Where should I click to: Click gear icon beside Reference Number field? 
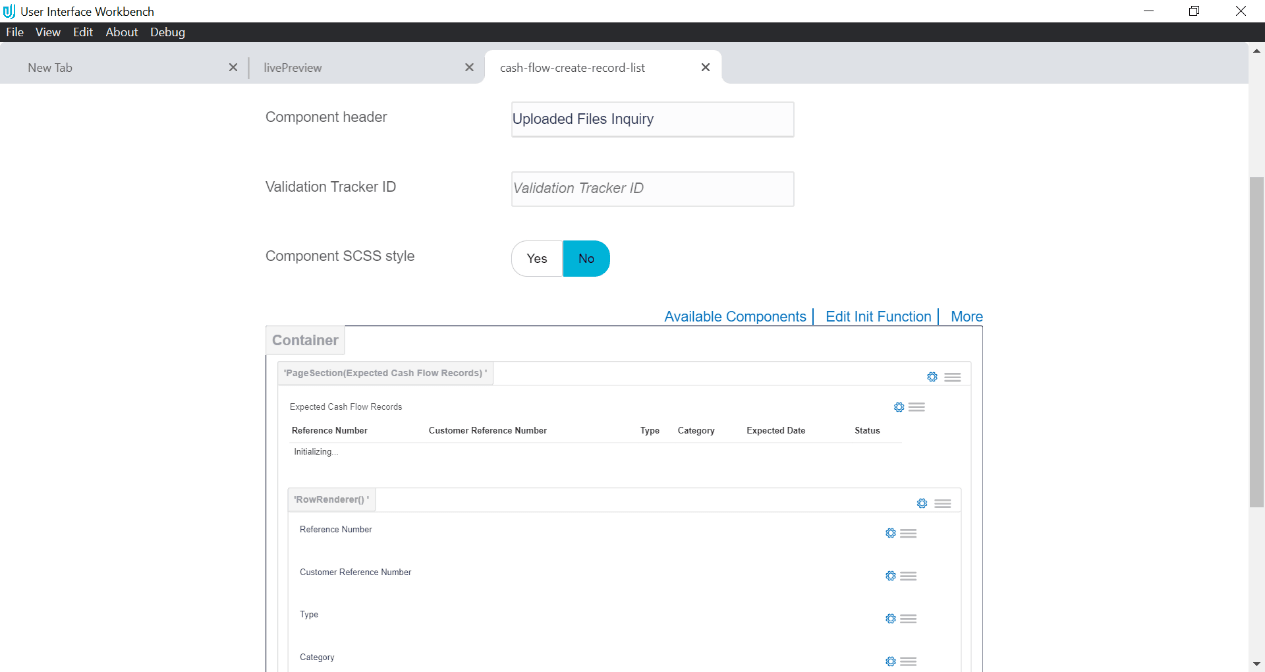890,533
